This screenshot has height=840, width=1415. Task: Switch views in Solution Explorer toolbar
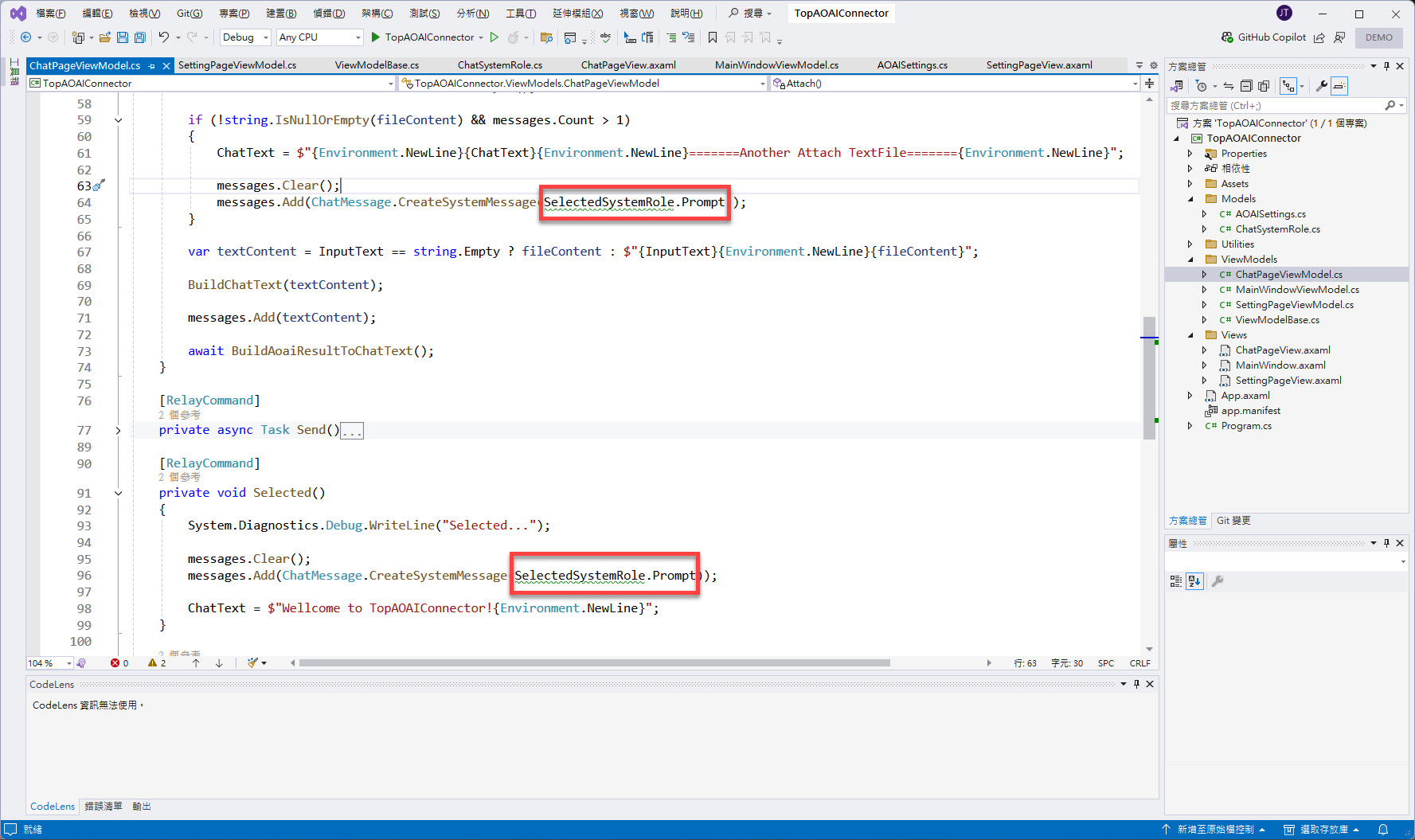1177,86
